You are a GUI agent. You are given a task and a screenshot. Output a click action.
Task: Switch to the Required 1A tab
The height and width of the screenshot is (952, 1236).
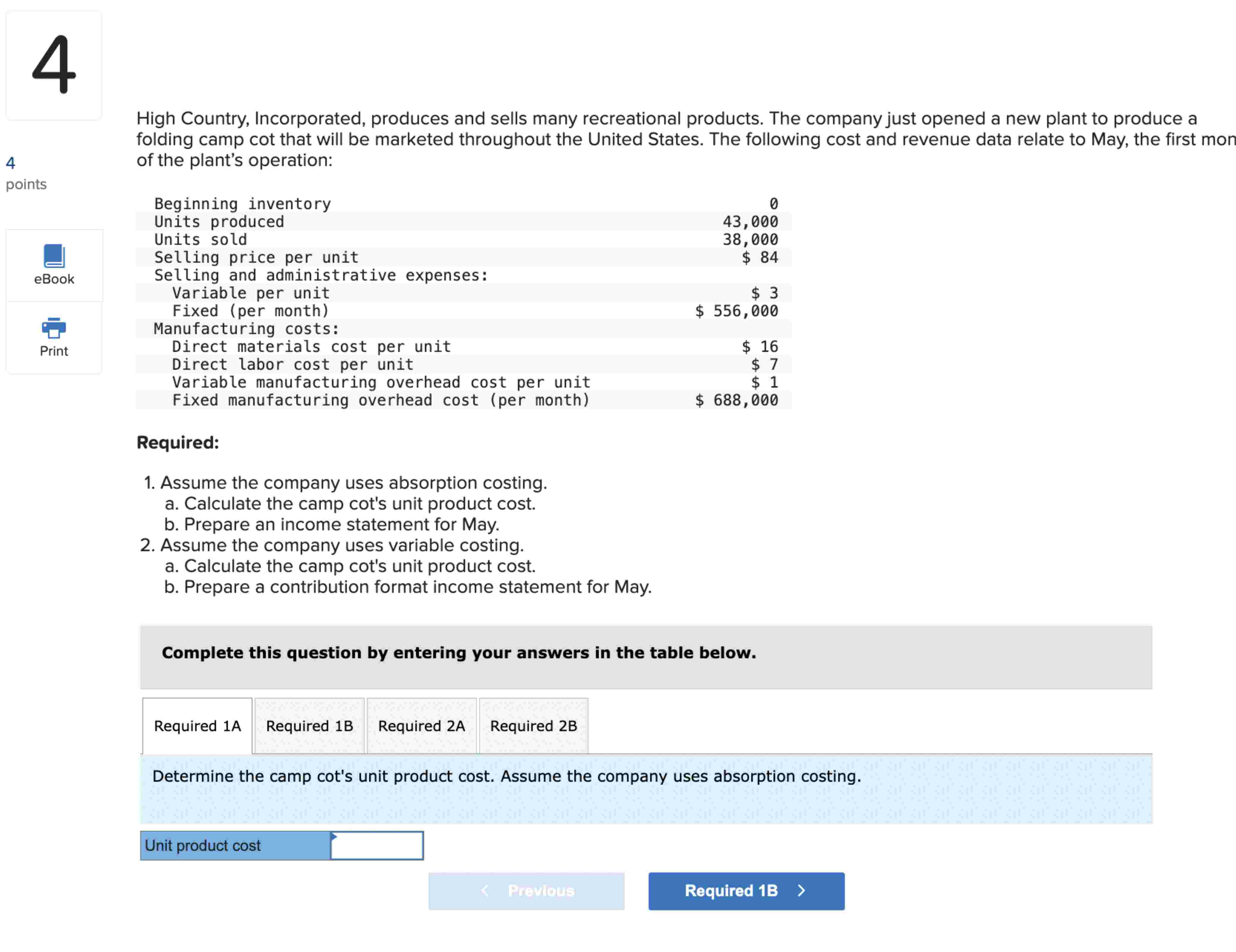pyautogui.click(x=197, y=726)
